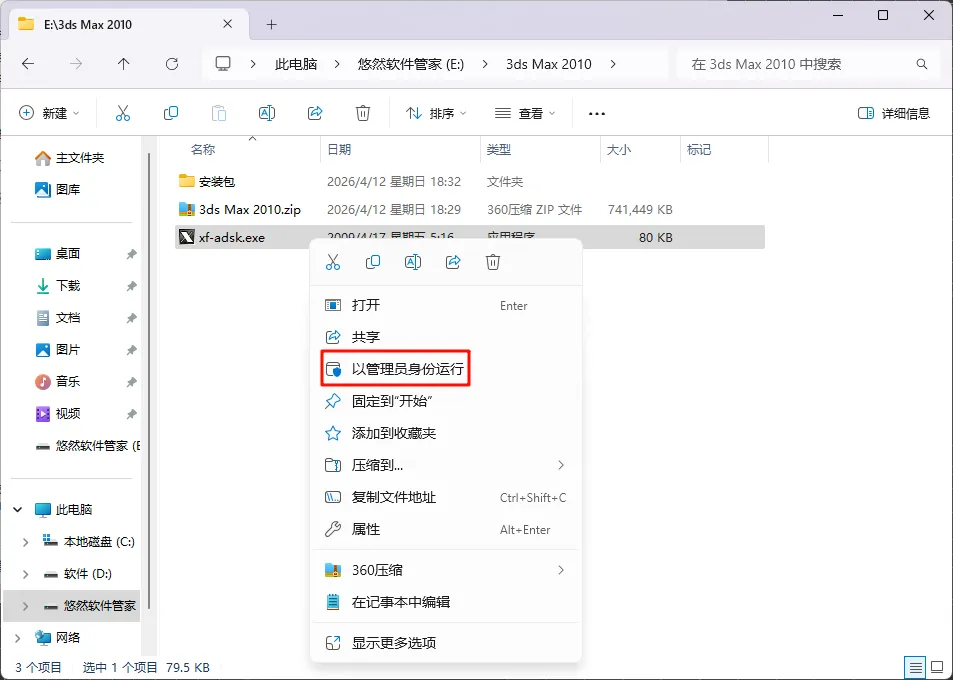Screen dimensions: 953x680
Task: Choose 固定到"开始" from the context menu
Action: click(446, 401)
